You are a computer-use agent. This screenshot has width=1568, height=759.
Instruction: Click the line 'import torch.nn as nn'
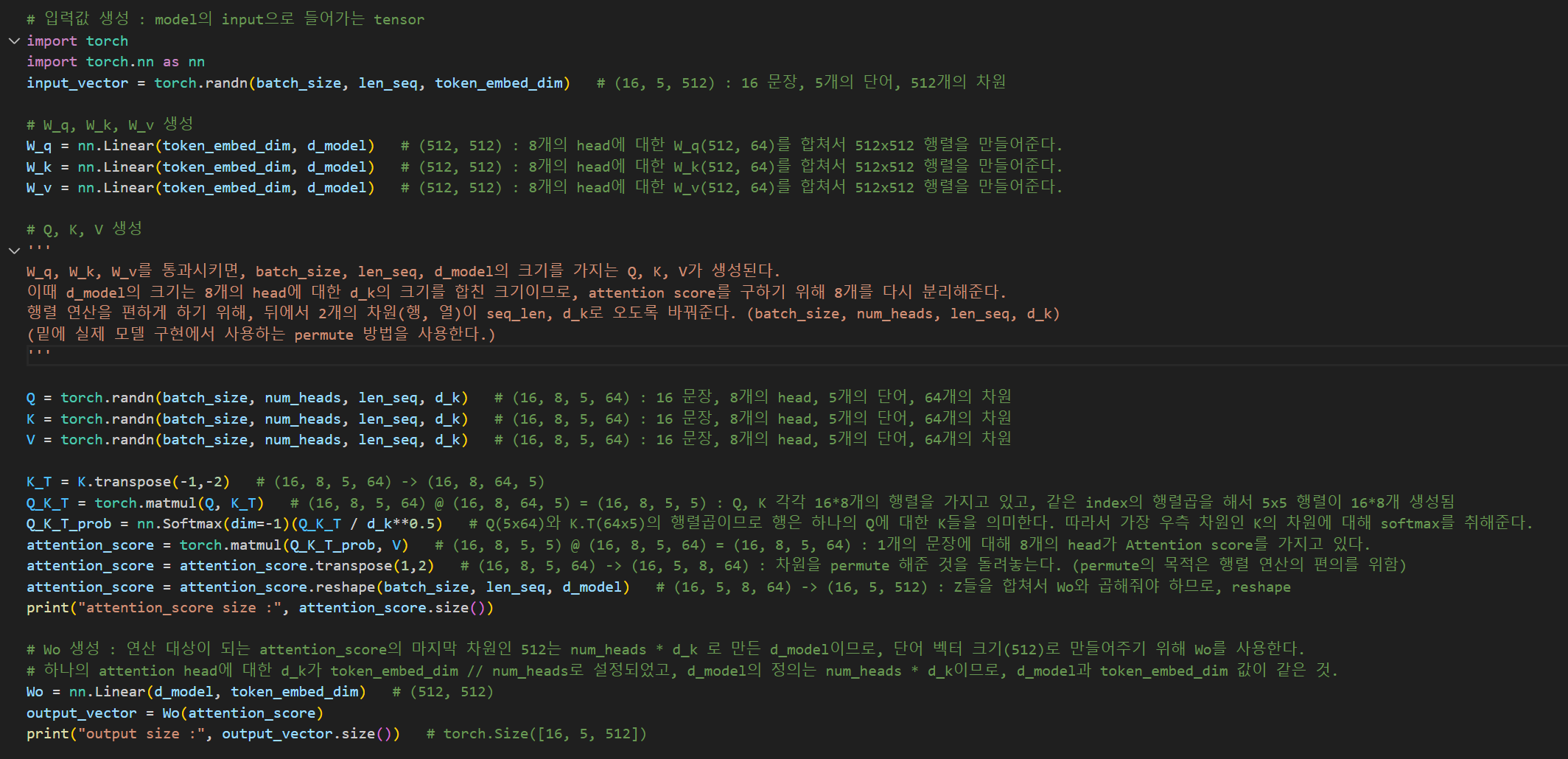pyautogui.click(x=116, y=62)
